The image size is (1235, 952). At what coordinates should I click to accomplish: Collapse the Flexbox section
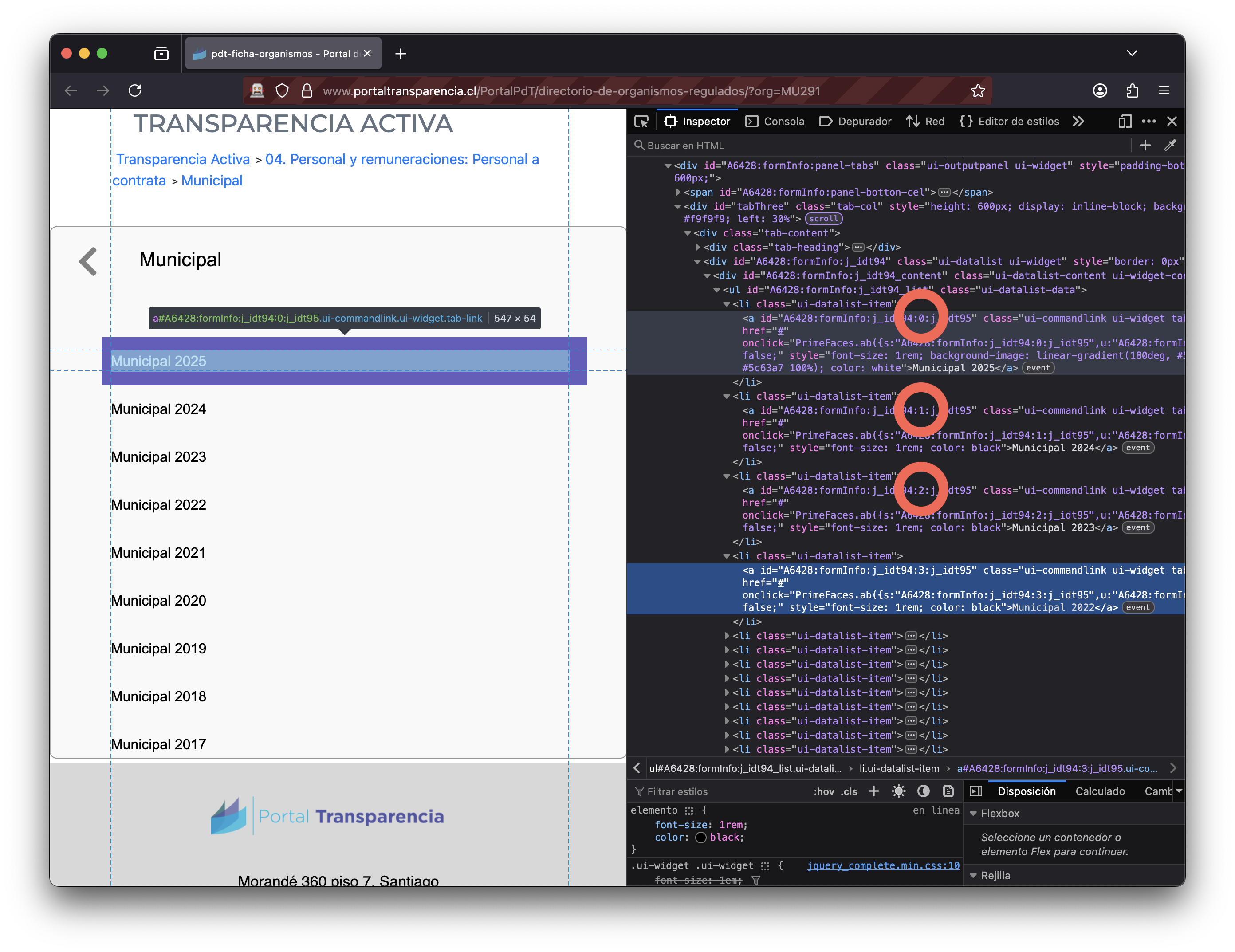point(974,814)
